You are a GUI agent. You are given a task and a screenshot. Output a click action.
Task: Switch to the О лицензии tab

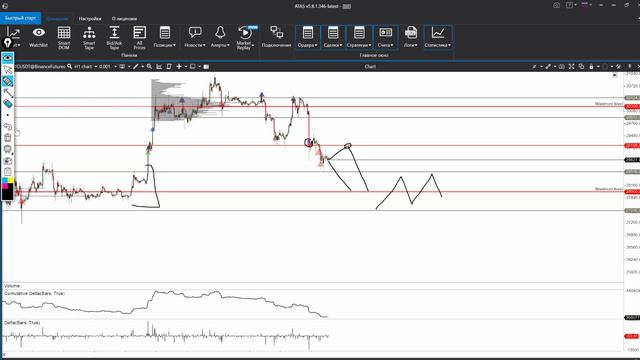(124, 19)
